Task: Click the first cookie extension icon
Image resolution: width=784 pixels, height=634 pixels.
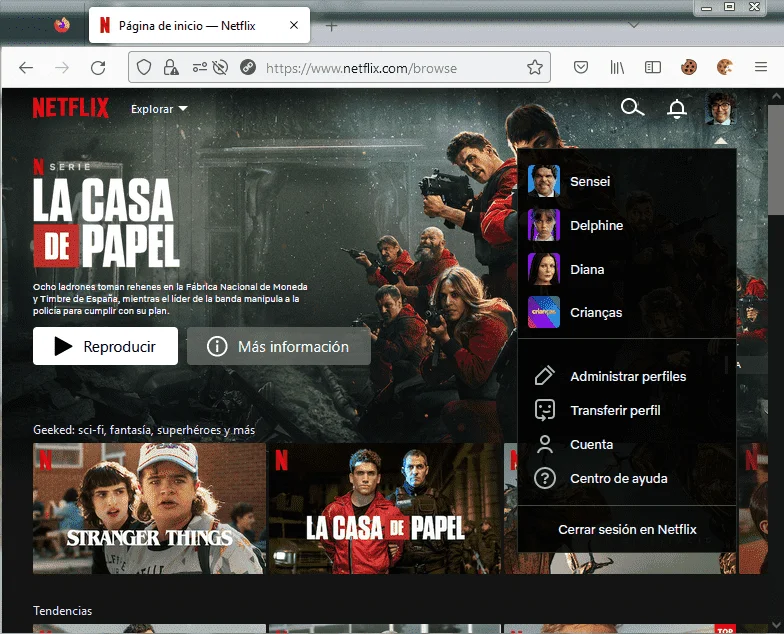Action: [x=689, y=67]
